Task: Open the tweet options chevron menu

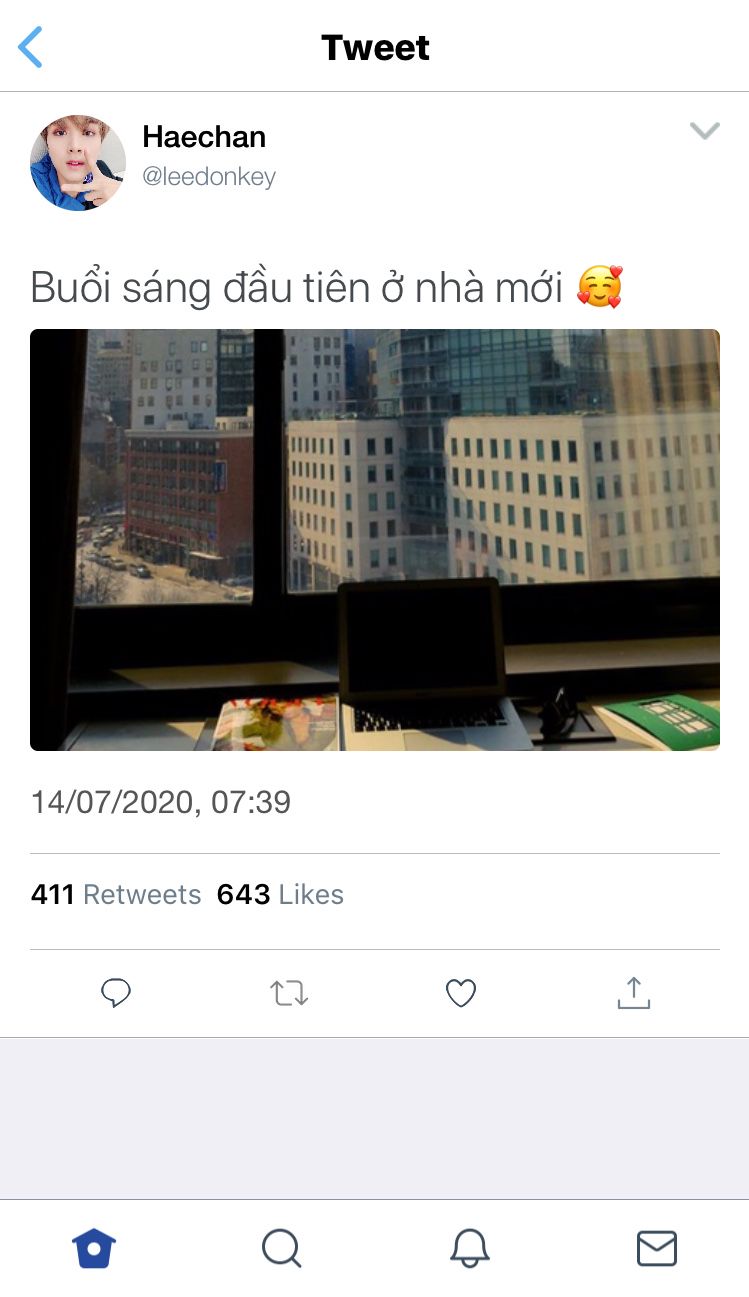Action: (x=705, y=131)
